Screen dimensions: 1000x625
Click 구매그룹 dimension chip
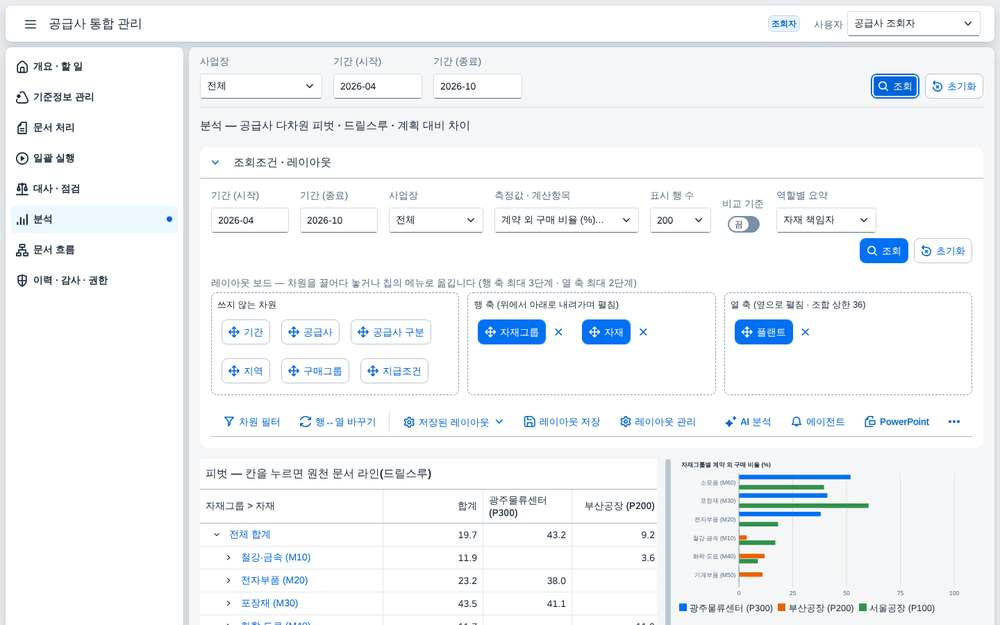pyautogui.click(x=315, y=371)
